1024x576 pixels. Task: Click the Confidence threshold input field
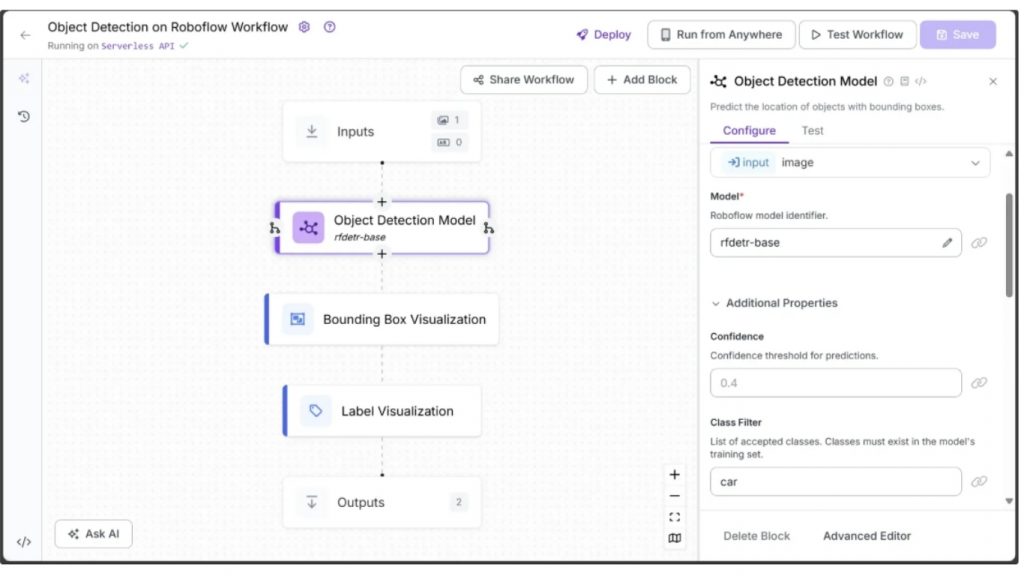[835, 383]
